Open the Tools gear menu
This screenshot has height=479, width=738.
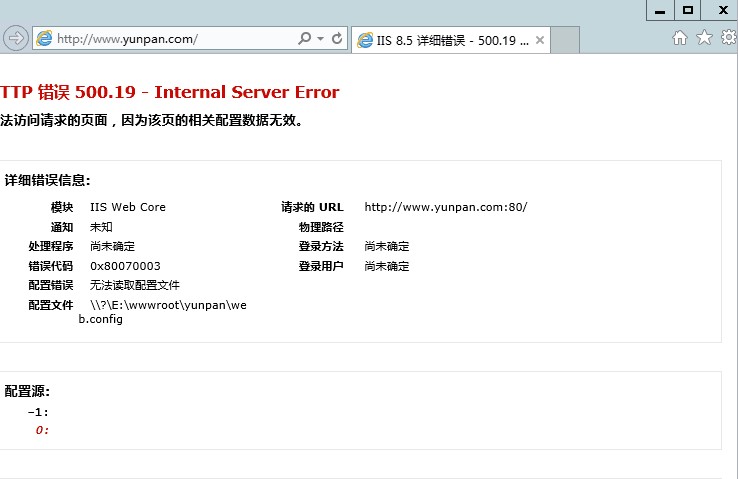click(727, 38)
